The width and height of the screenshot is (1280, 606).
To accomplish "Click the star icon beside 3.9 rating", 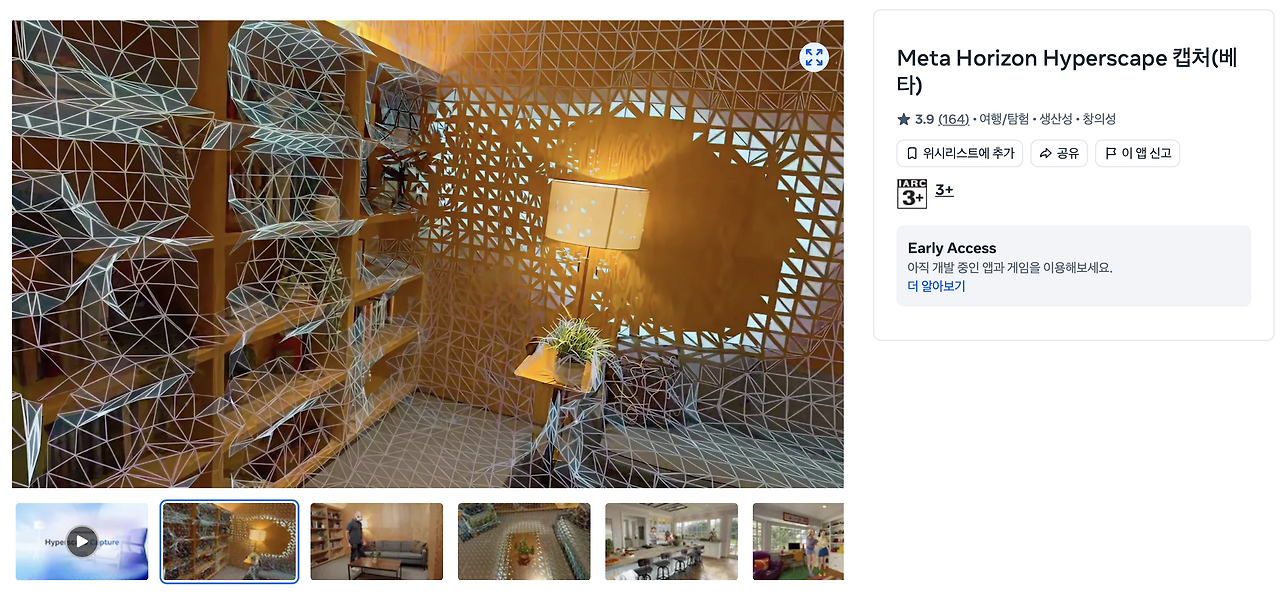I will (904, 119).
